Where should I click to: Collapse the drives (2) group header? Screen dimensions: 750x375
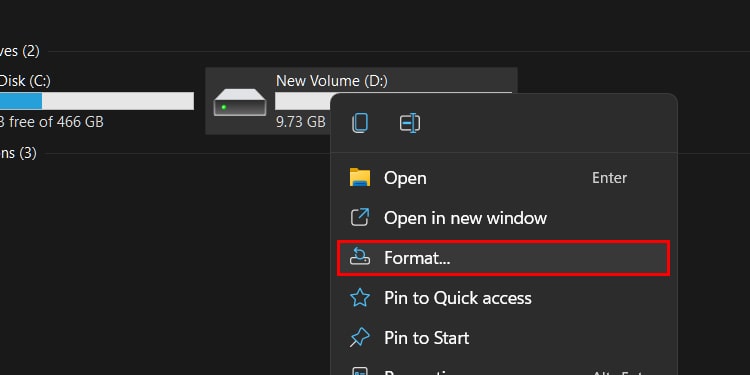[x=20, y=51]
